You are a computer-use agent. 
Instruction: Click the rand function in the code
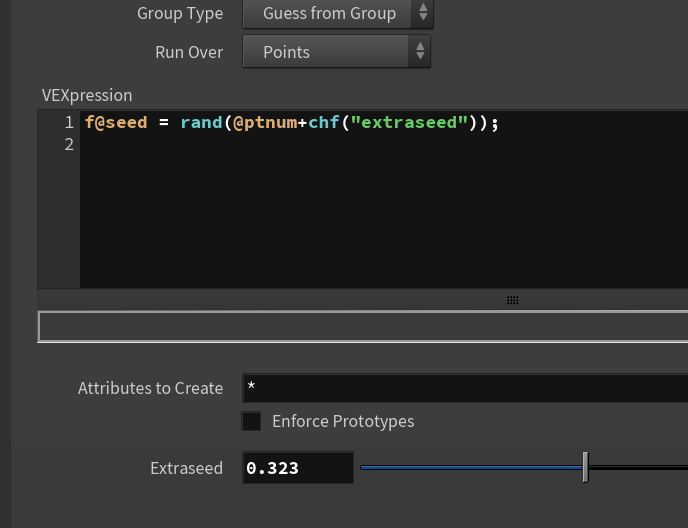201,122
